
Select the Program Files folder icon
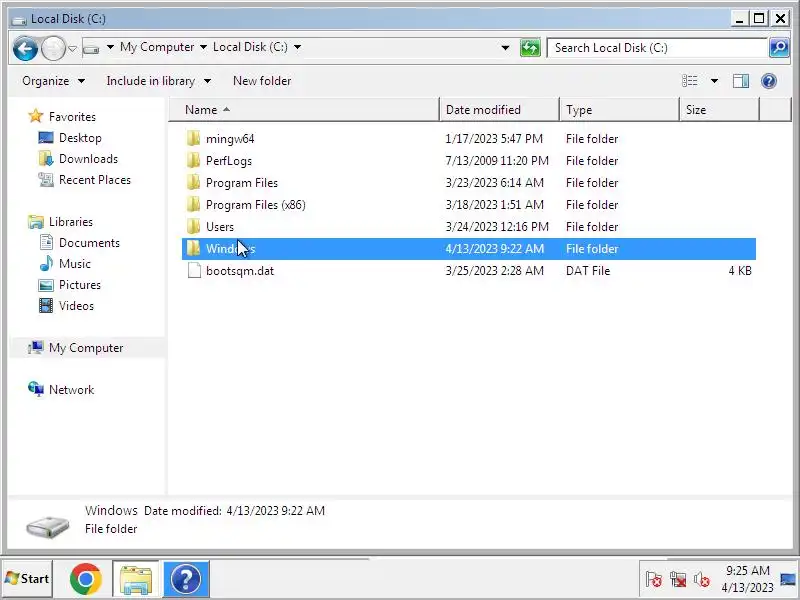point(193,182)
